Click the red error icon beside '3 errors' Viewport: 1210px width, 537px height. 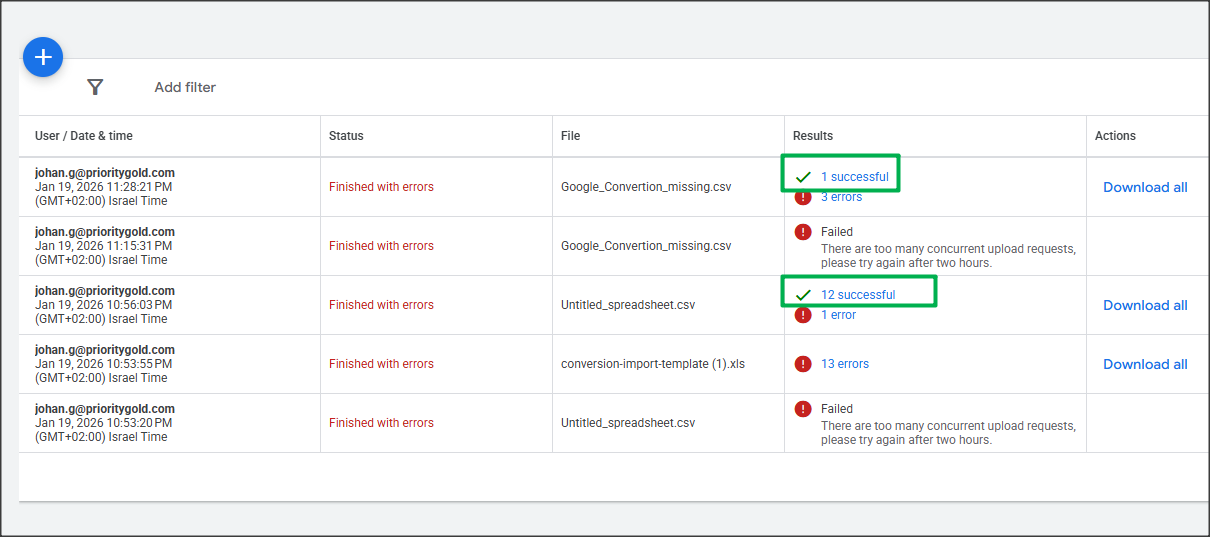click(802, 197)
